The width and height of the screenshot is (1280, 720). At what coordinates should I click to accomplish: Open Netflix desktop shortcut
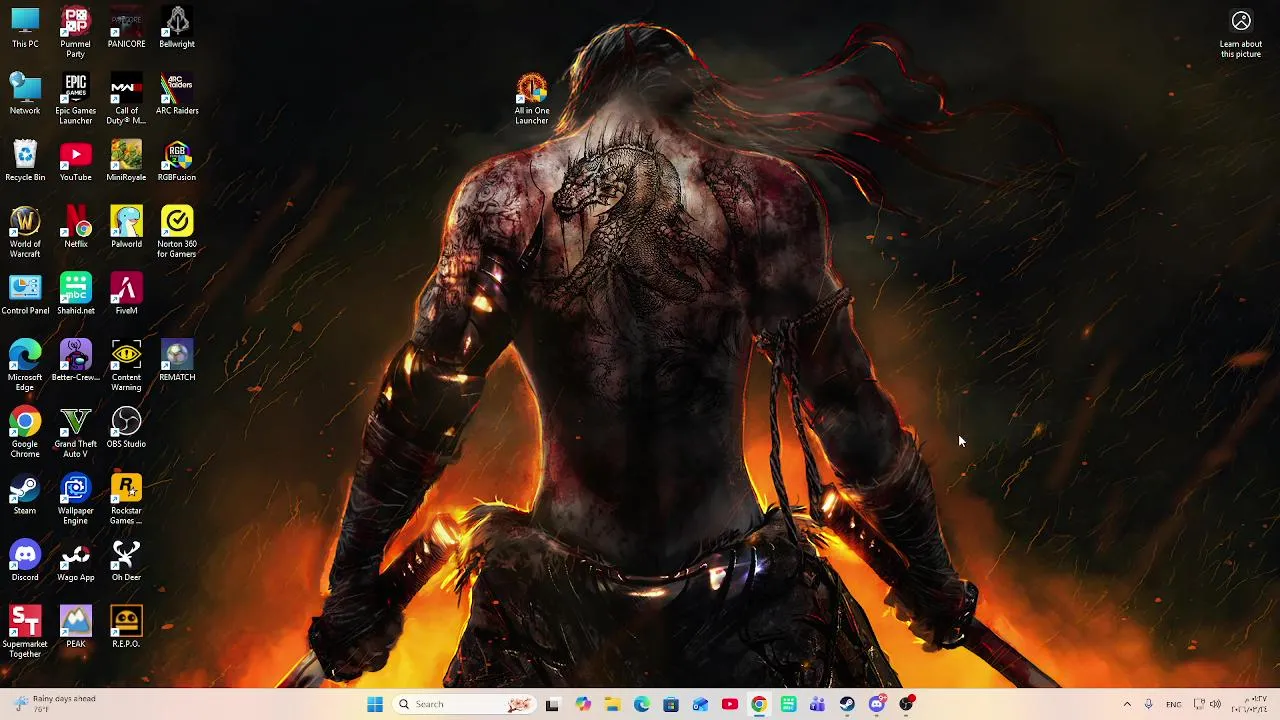[76, 228]
